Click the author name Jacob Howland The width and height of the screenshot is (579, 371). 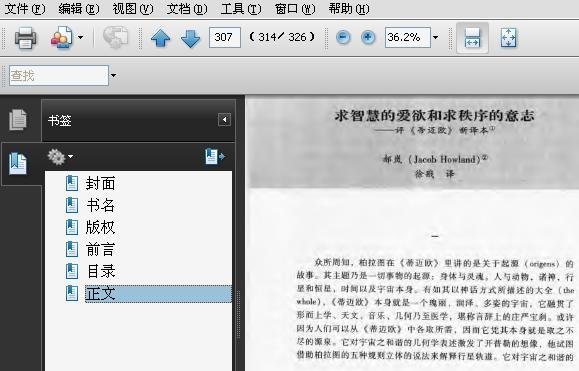(x=446, y=159)
